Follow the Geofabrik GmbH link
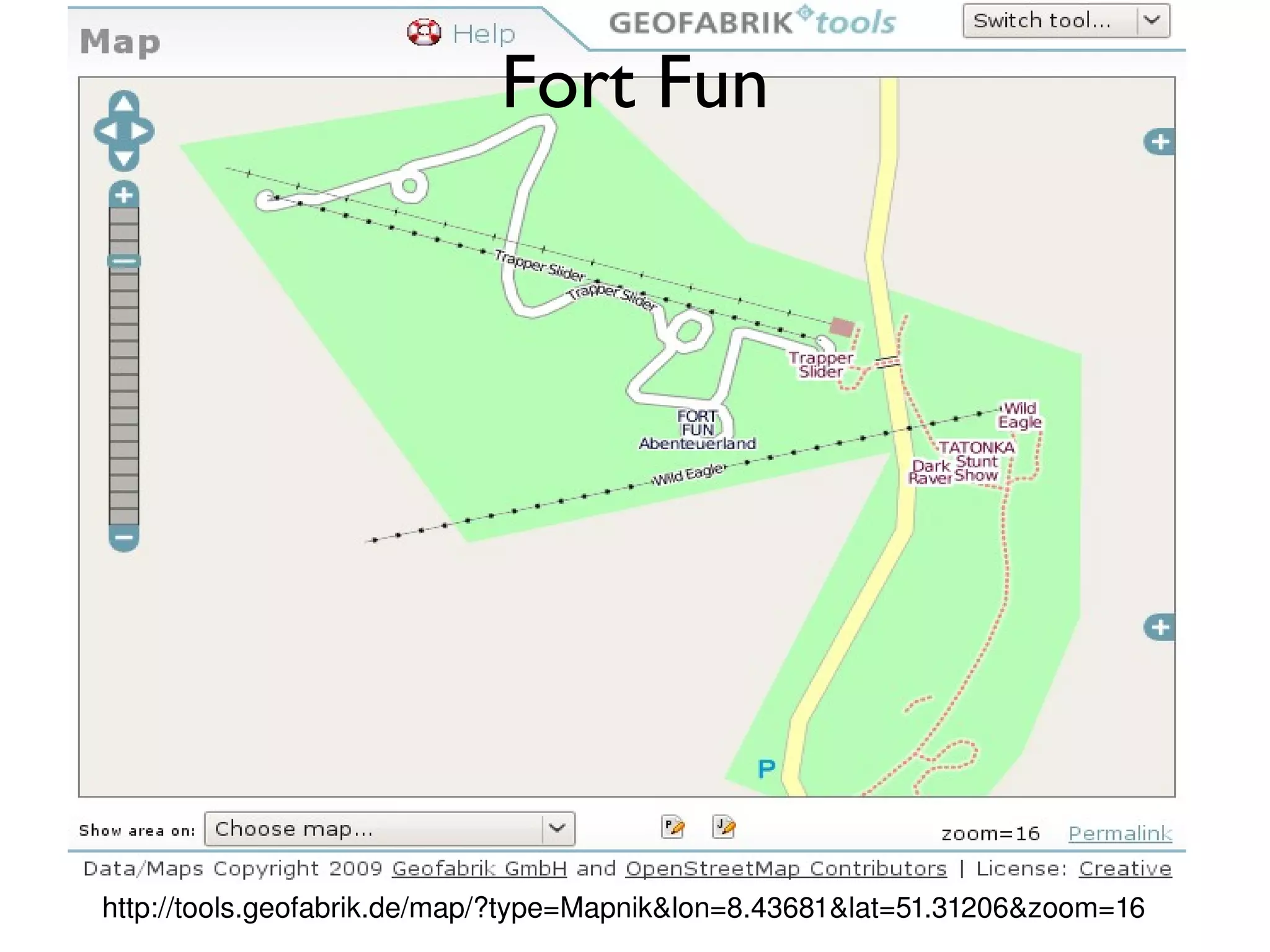1270x952 pixels. [479, 868]
